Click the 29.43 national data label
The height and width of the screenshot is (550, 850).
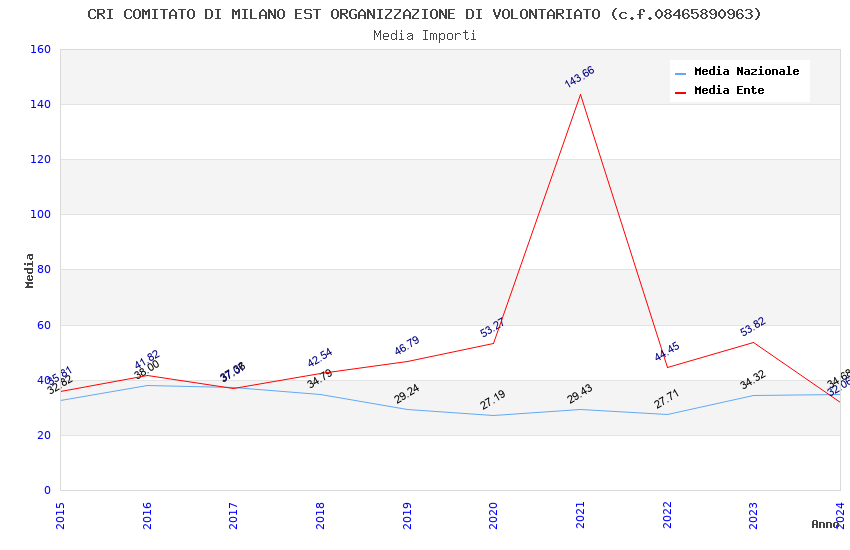click(x=579, y=394)
